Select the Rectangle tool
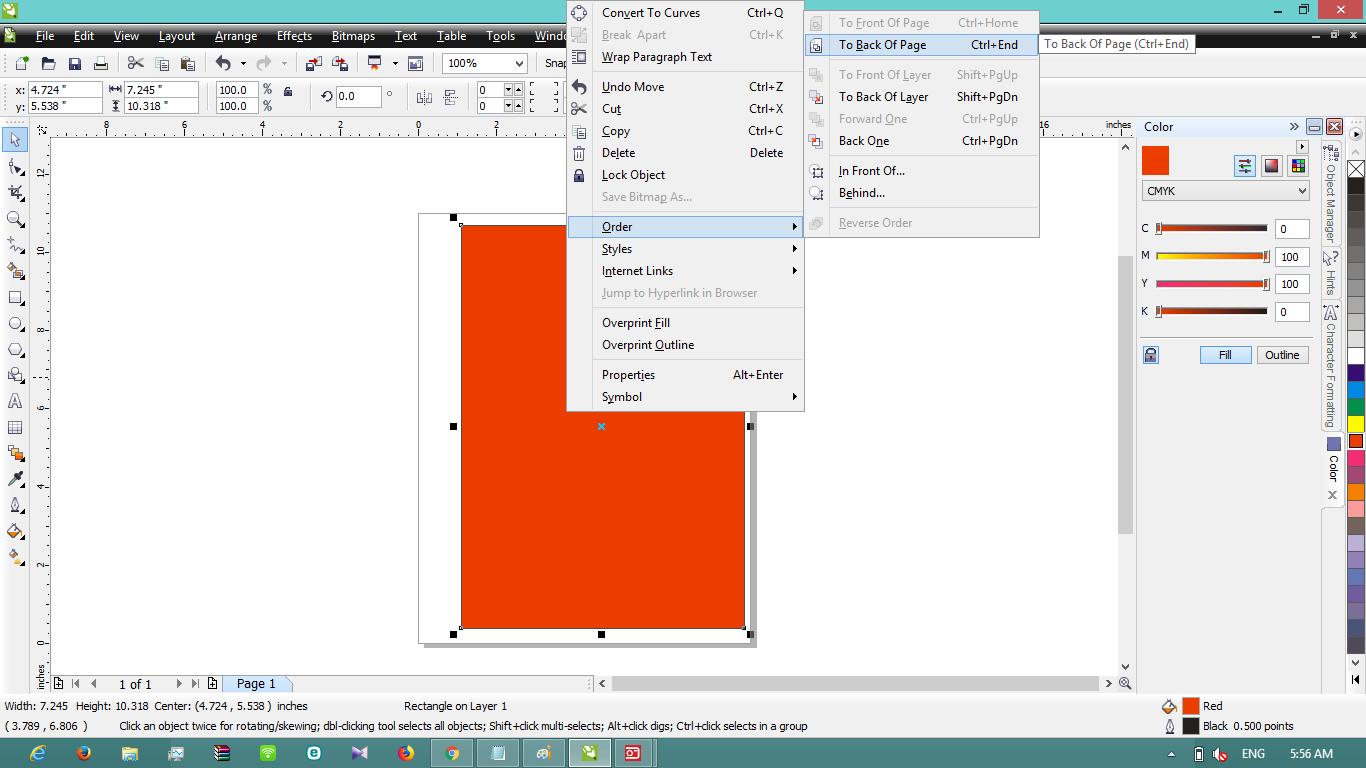 (15, 296)
